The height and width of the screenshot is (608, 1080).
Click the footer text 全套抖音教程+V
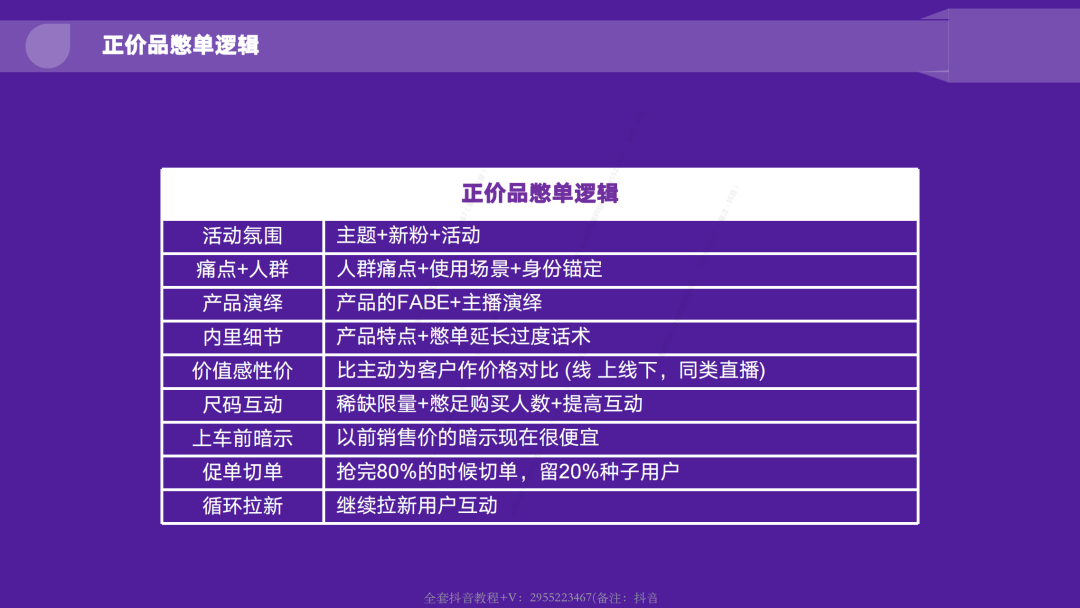click(x=541, y=598)
